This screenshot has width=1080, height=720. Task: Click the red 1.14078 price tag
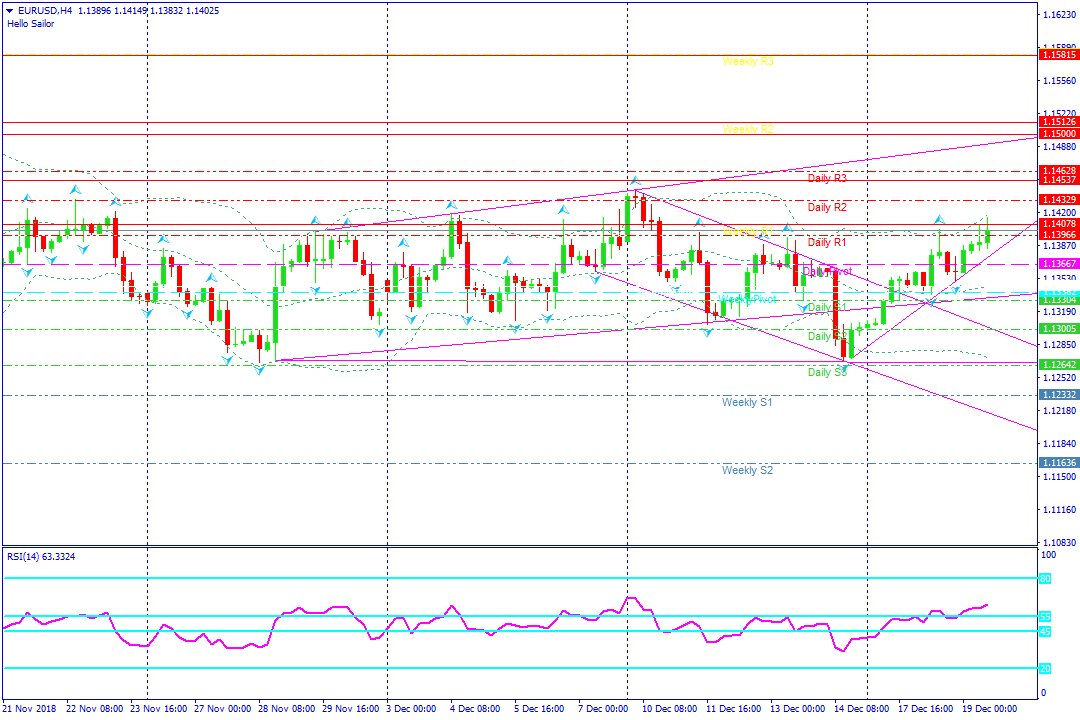click(x=1059, y=224)
